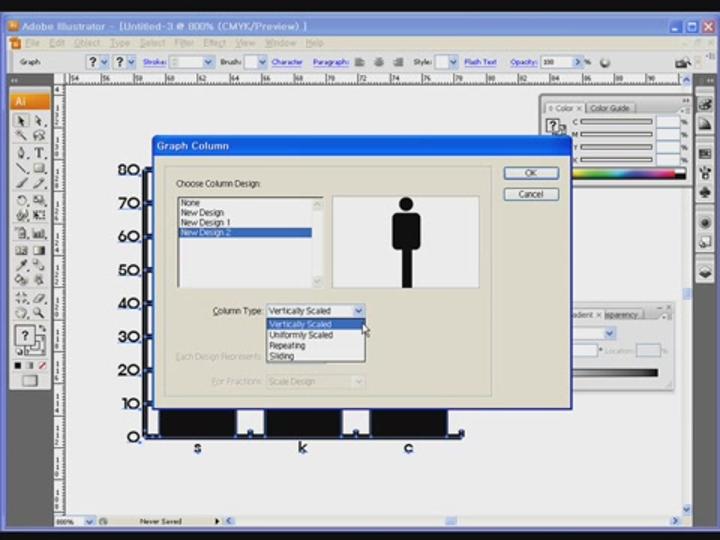The width and height of the screenshot is (720, 540).
Task: Click the Flash Text link
Action: click(480, 62)
